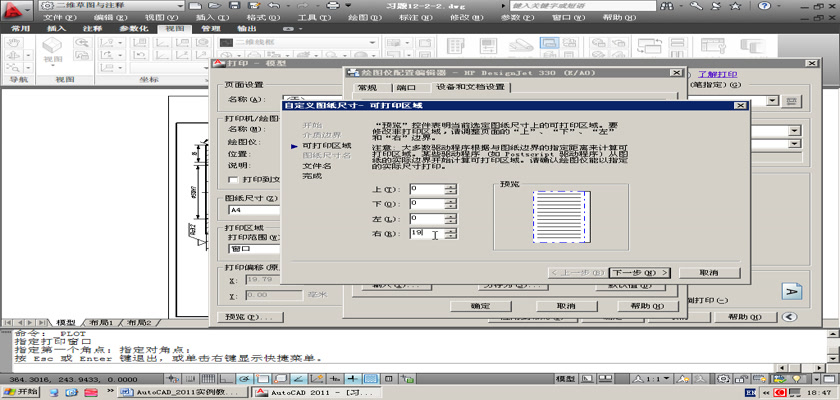The width and height of the screenshot is (840, 400).
Task: Increase the 上 top margin spinner
Action: point(452,186)
